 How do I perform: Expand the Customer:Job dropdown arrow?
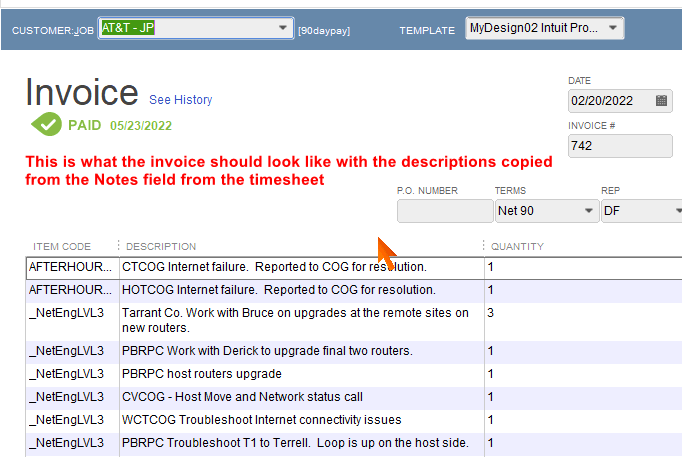point(283,28)
